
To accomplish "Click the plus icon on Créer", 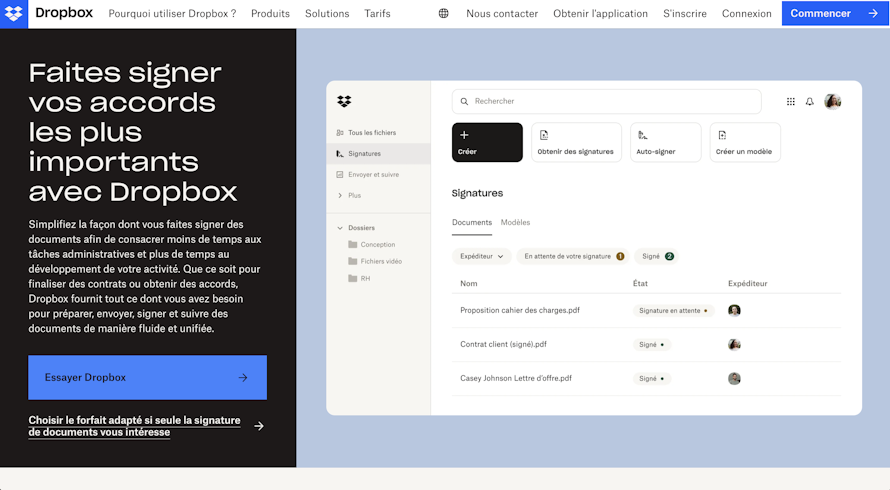I will [464, 135].
